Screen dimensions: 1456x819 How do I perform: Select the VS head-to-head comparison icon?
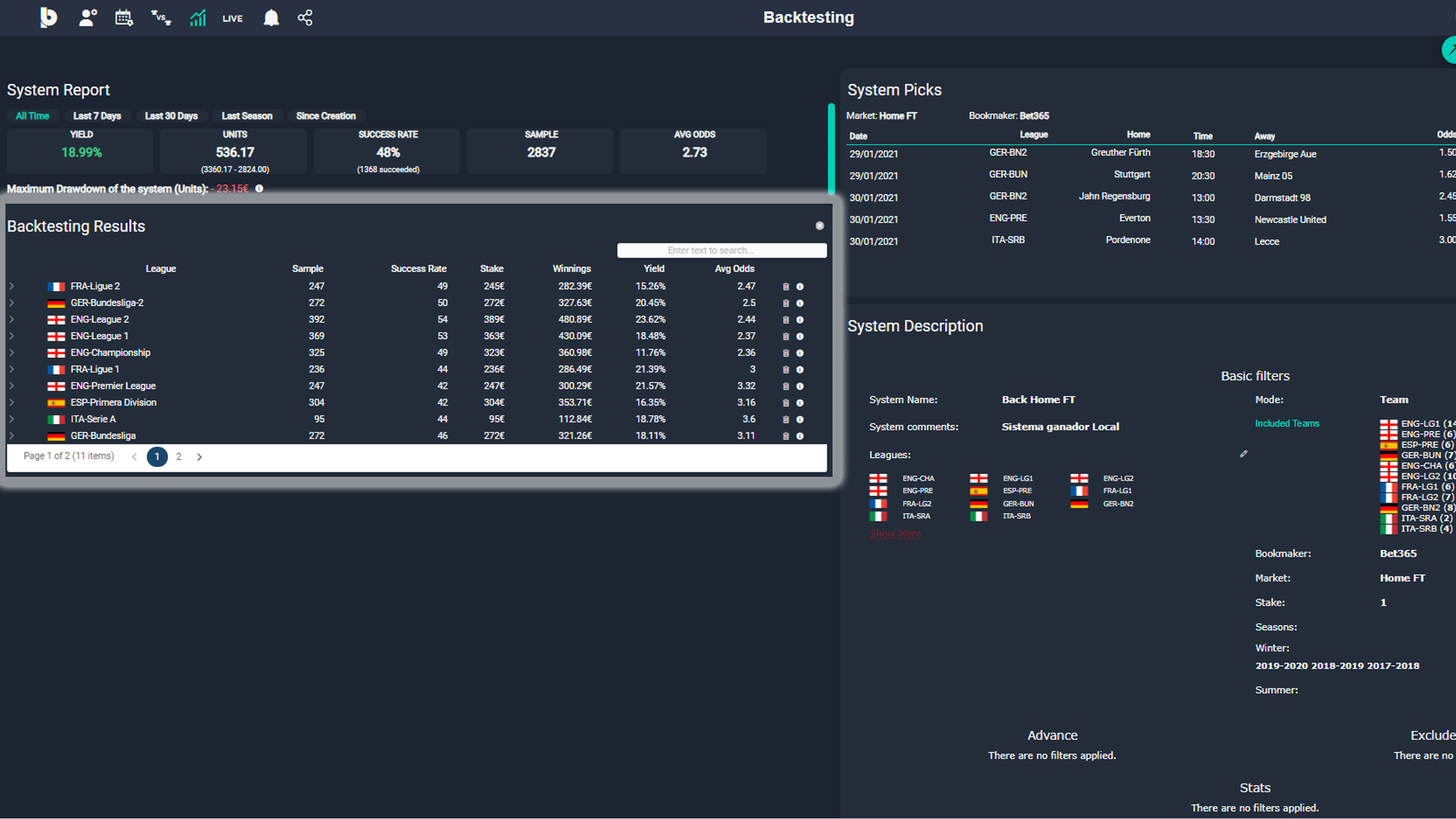161,17
